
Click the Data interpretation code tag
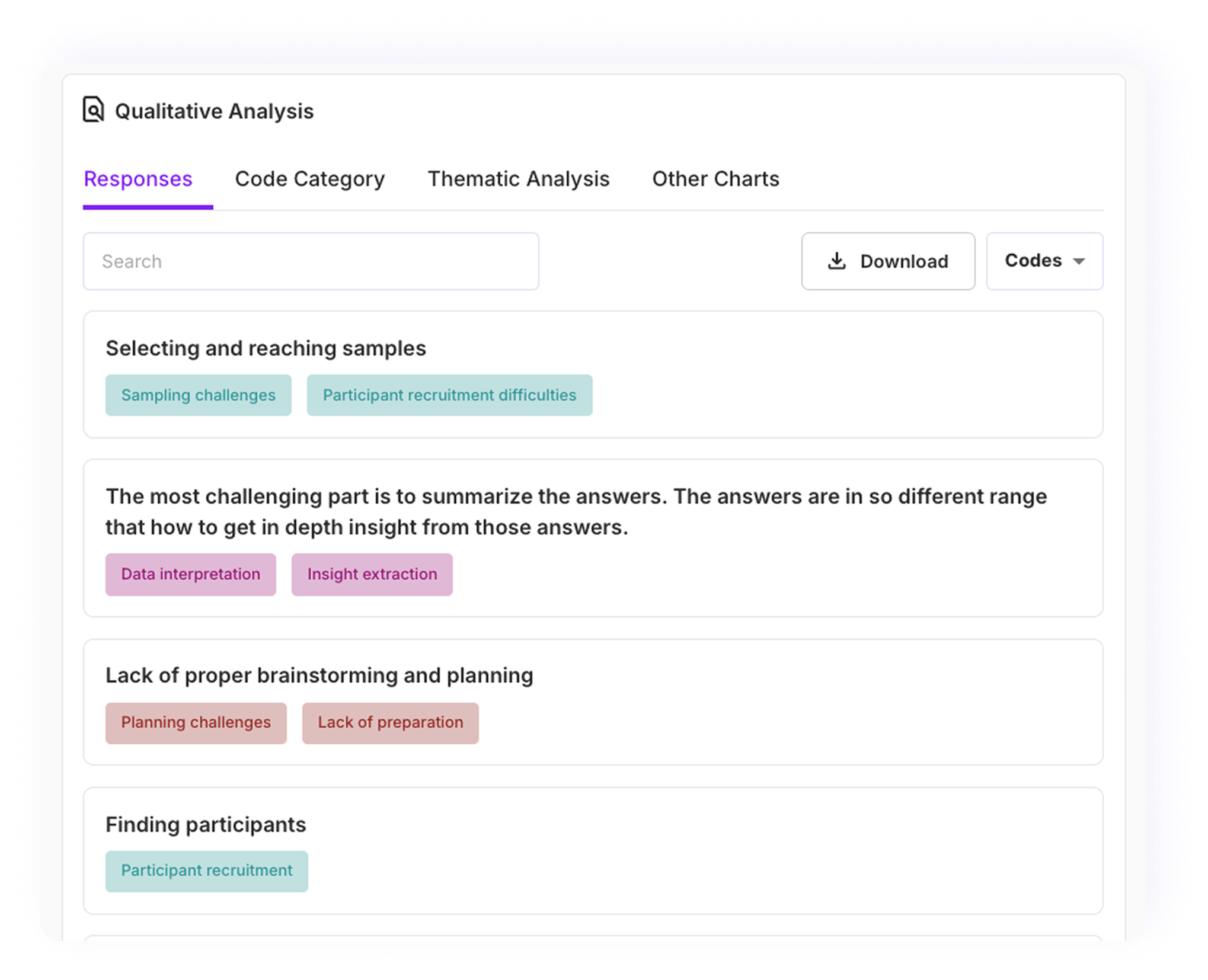(x=190, y=574)
